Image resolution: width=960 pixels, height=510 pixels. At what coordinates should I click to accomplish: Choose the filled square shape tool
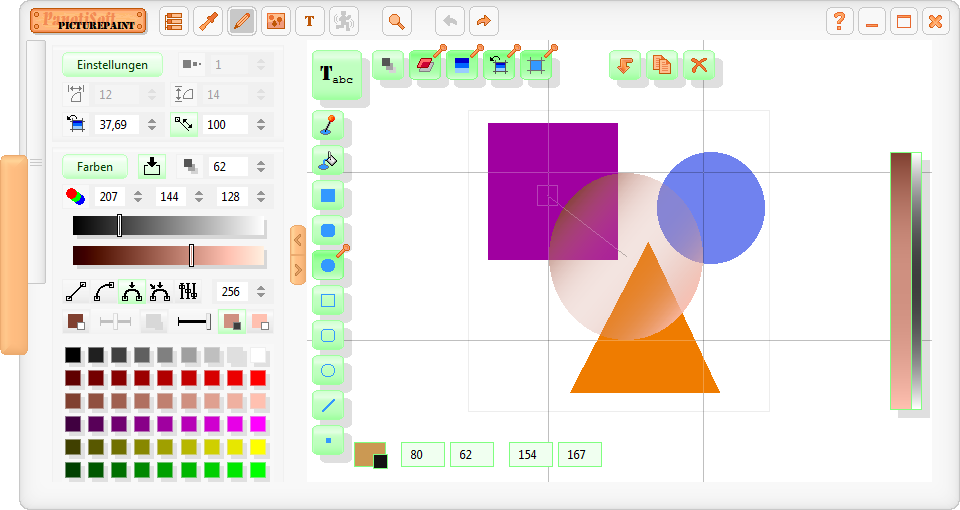click(328, 195)
